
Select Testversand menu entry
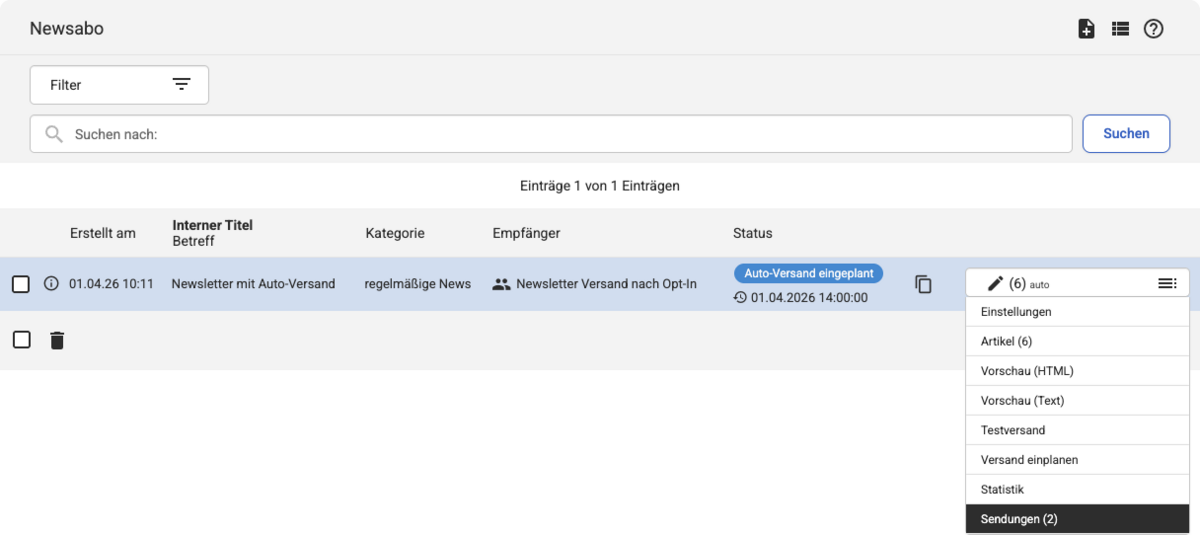pos(1077,430)
